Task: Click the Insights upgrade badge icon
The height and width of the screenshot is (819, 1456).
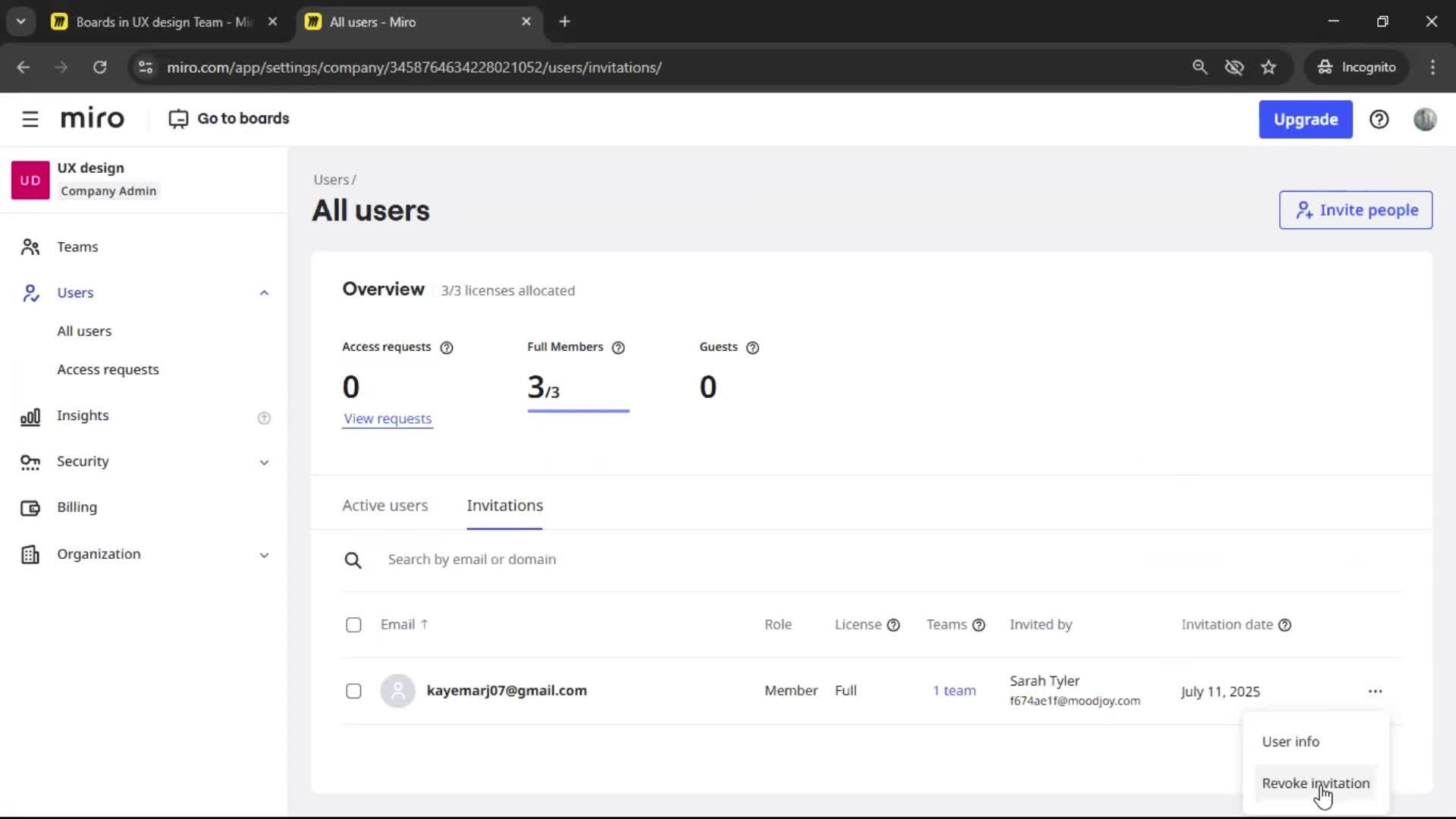Action: (264, 418)
